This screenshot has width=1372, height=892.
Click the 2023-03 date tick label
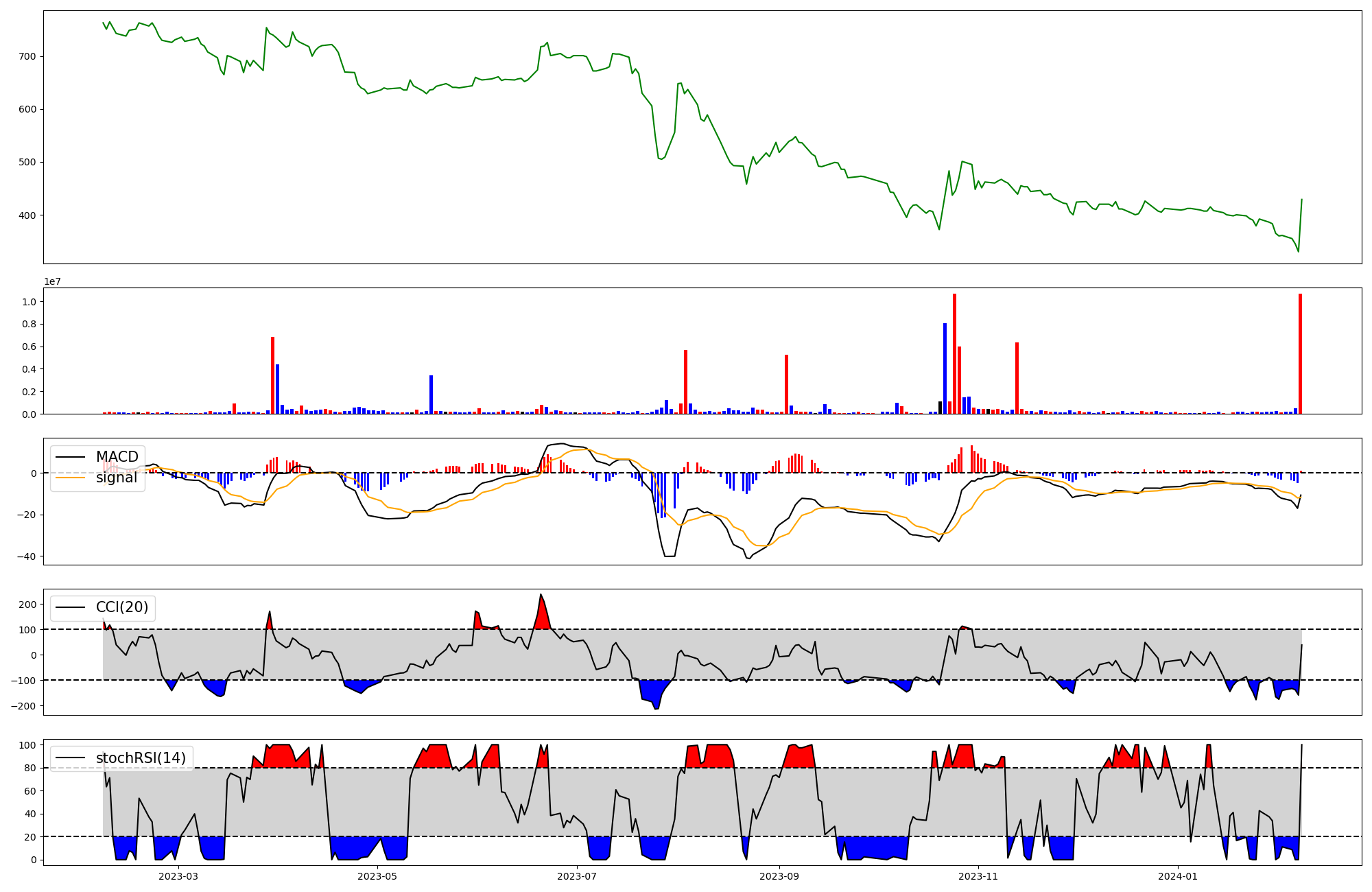pos(178,876)
